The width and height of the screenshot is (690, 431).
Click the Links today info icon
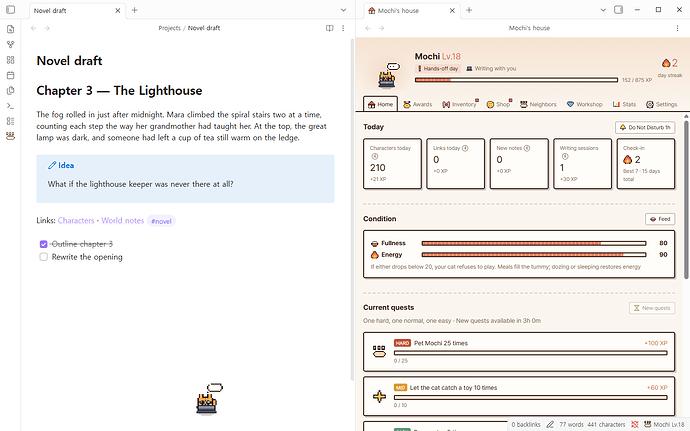point(465,148)
